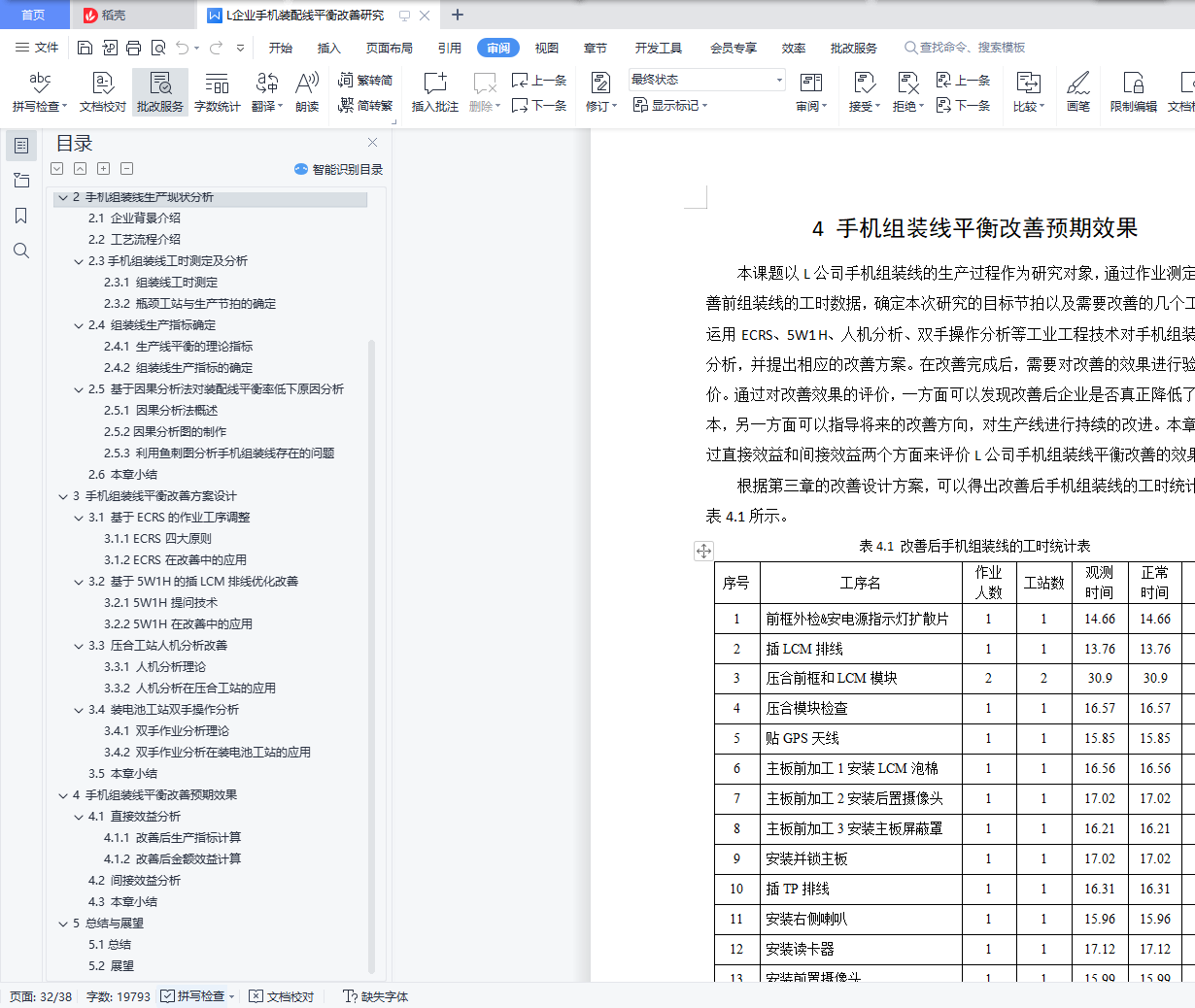Collapse the 3.2 基于5W1H section node

click(x=79, y=582)
